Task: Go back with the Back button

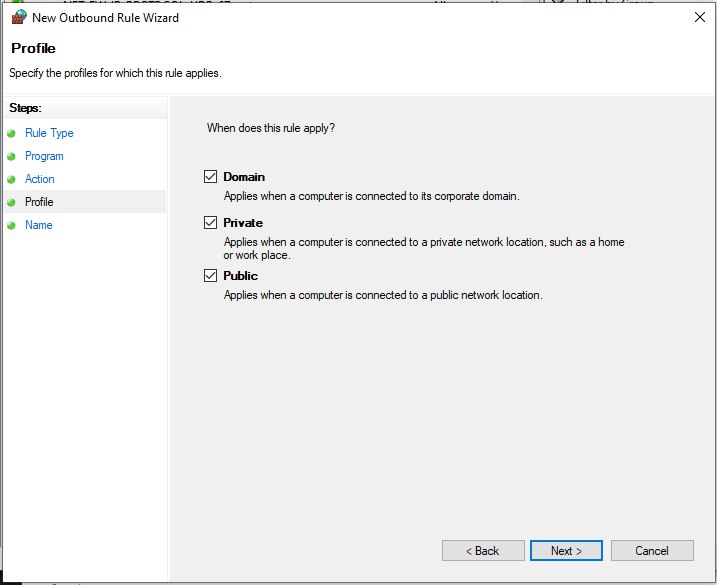Action: point(483,551)
